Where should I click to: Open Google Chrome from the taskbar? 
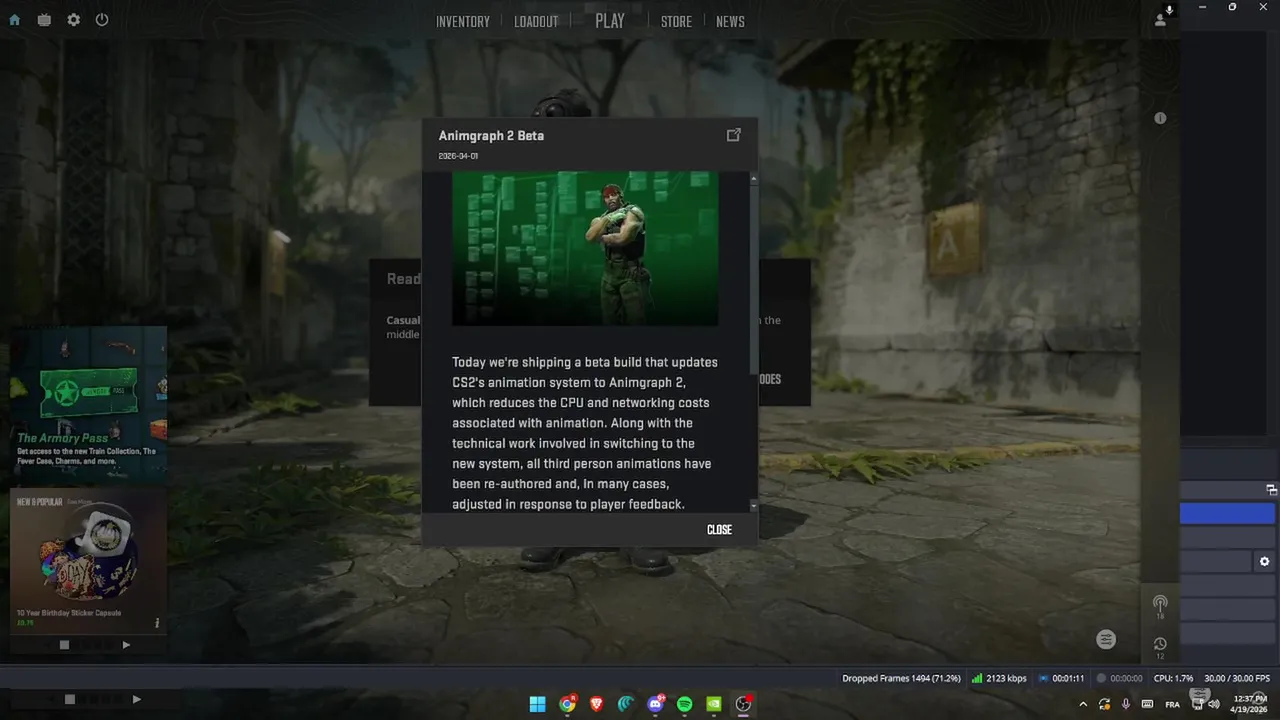point(567,704)
